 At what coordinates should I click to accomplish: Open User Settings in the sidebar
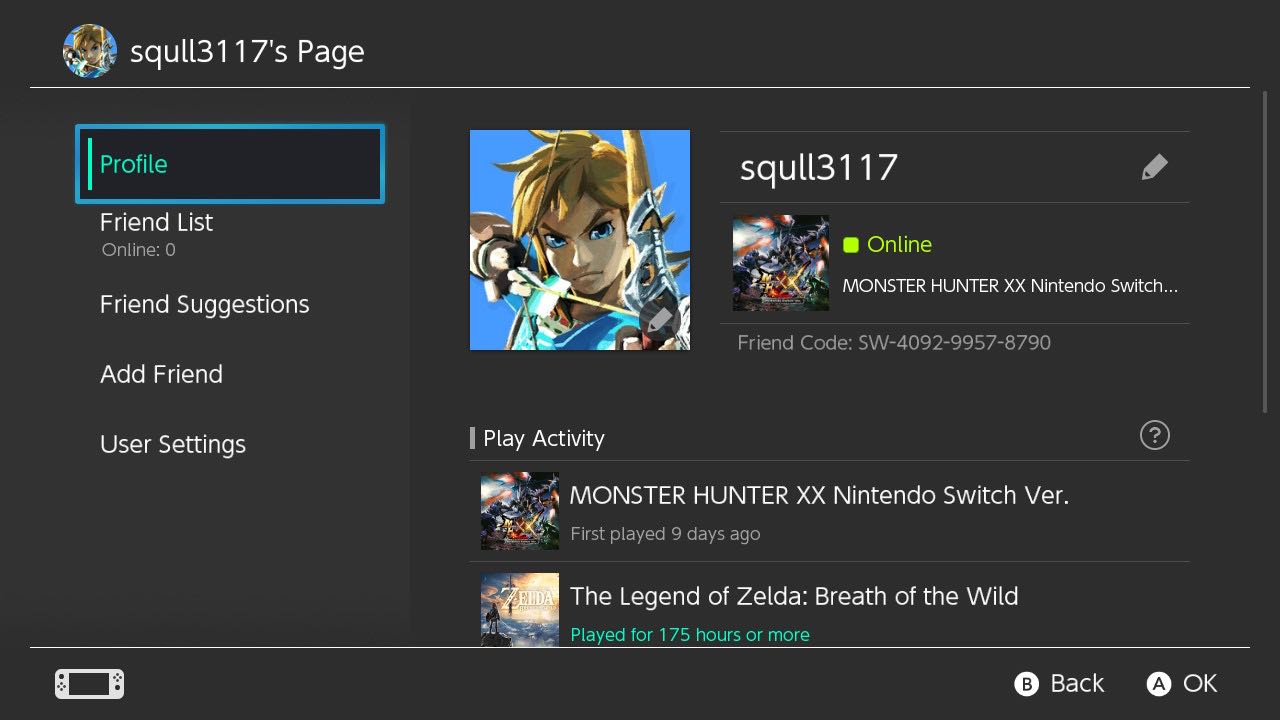[173, 445]
